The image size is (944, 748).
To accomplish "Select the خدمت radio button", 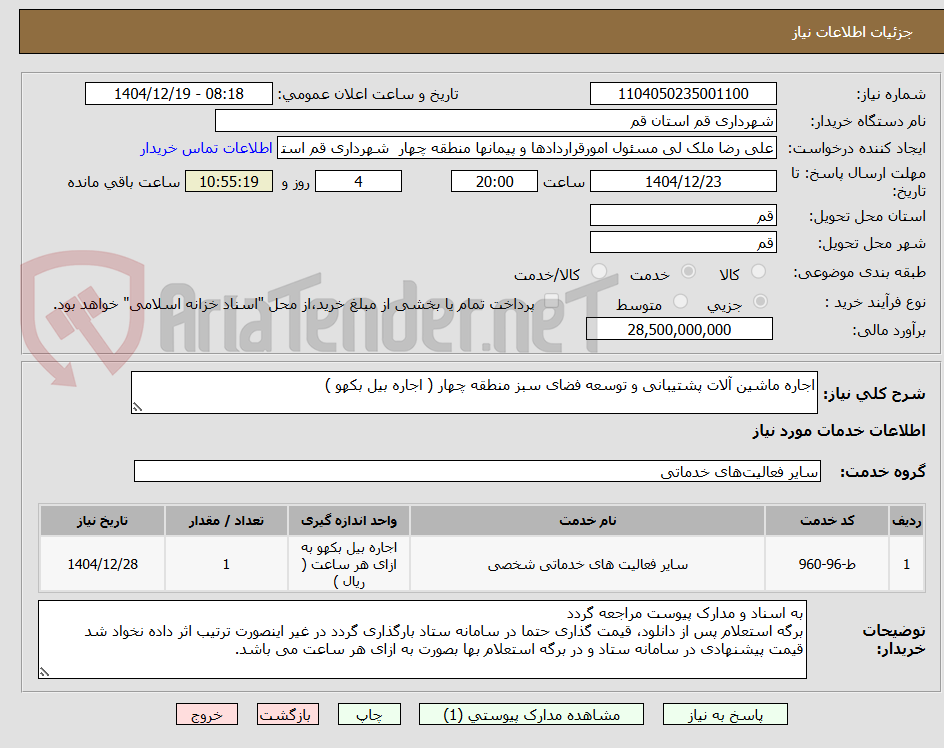I will [x=688, y=272].
